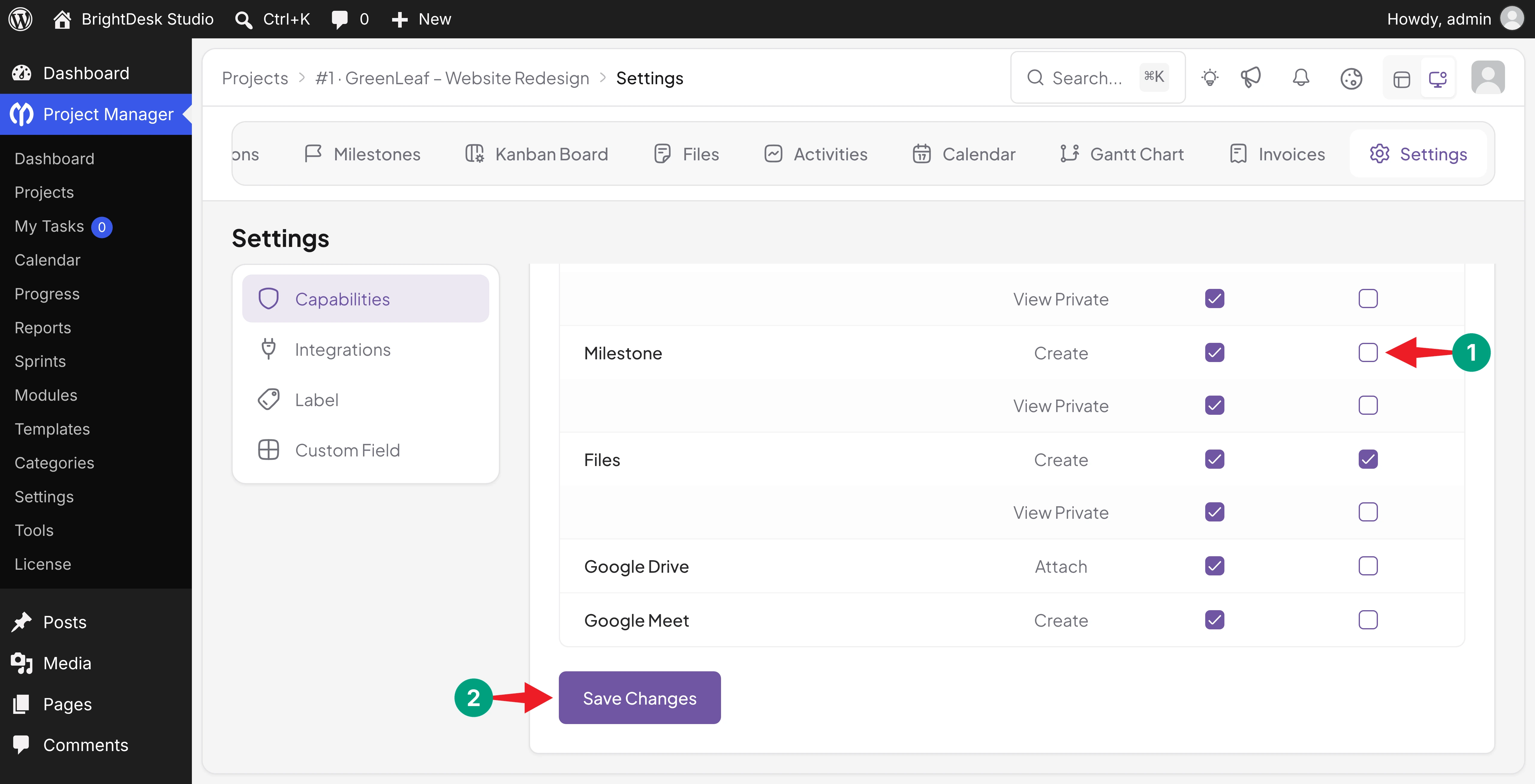1535x784 pixels.
Task: Open My Tasks in sidebar
Action: tap(49, 226)
